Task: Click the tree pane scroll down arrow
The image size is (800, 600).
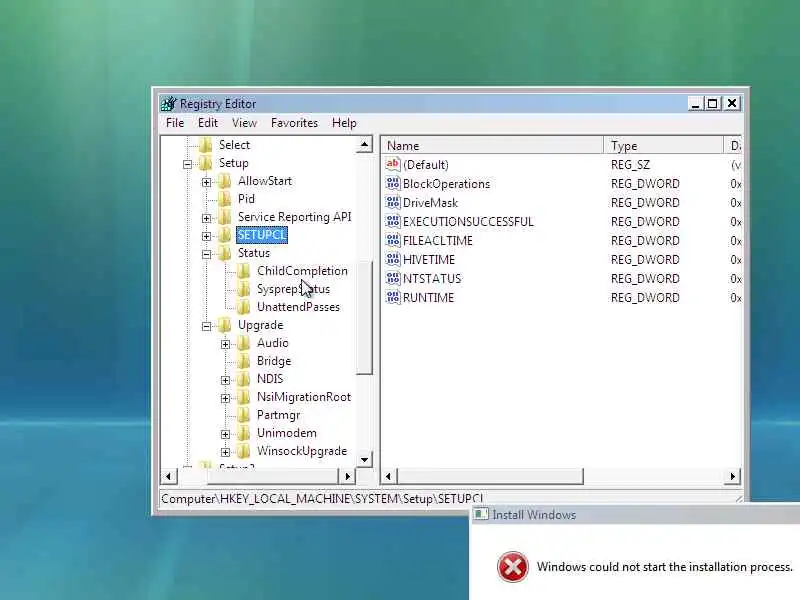Action: click(x=364, y=459)
